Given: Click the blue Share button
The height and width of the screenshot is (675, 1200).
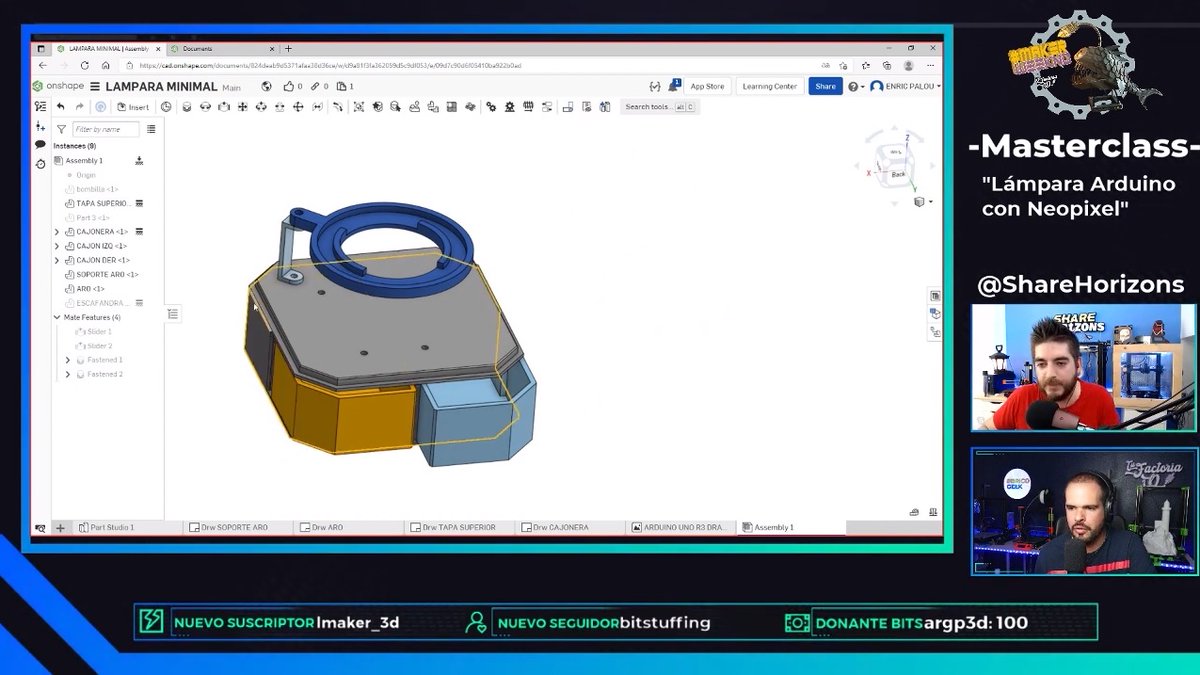Looking at the screenshot, I should (825, 86).
